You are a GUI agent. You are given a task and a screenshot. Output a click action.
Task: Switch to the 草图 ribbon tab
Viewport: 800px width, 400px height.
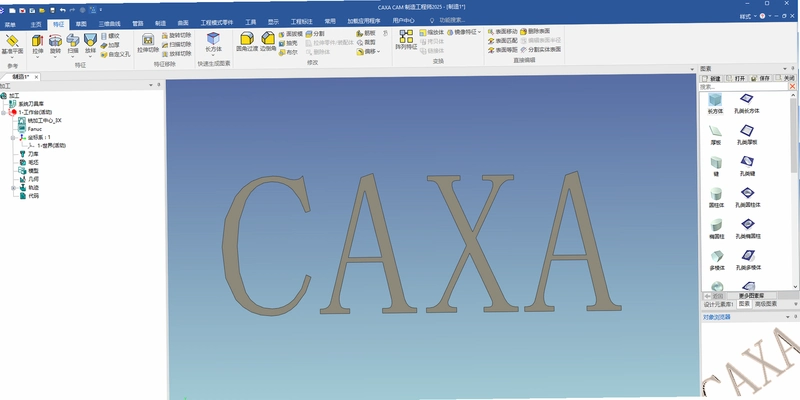click(x=81, y=23)
